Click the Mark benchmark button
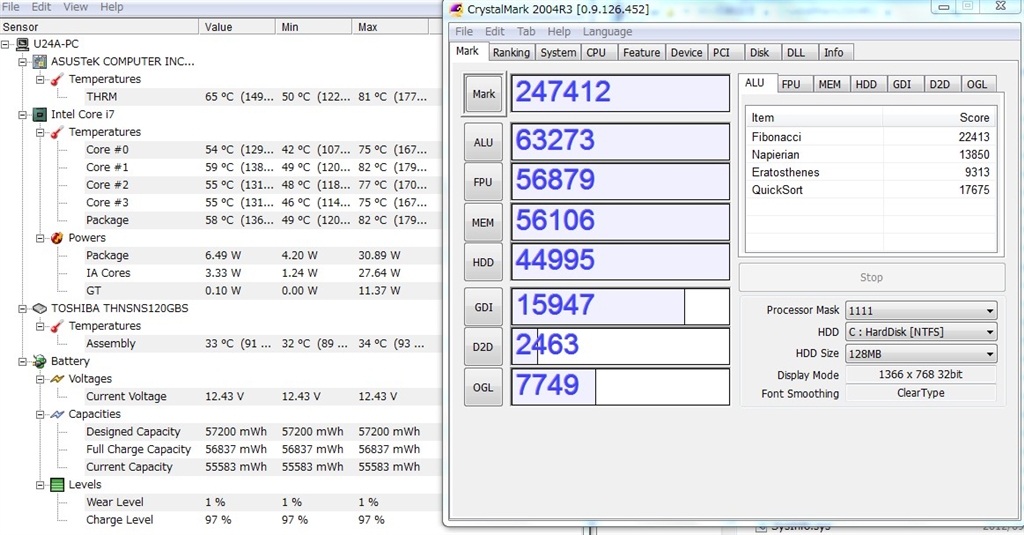Viewport: 1024px width, 535px height. 484,94
